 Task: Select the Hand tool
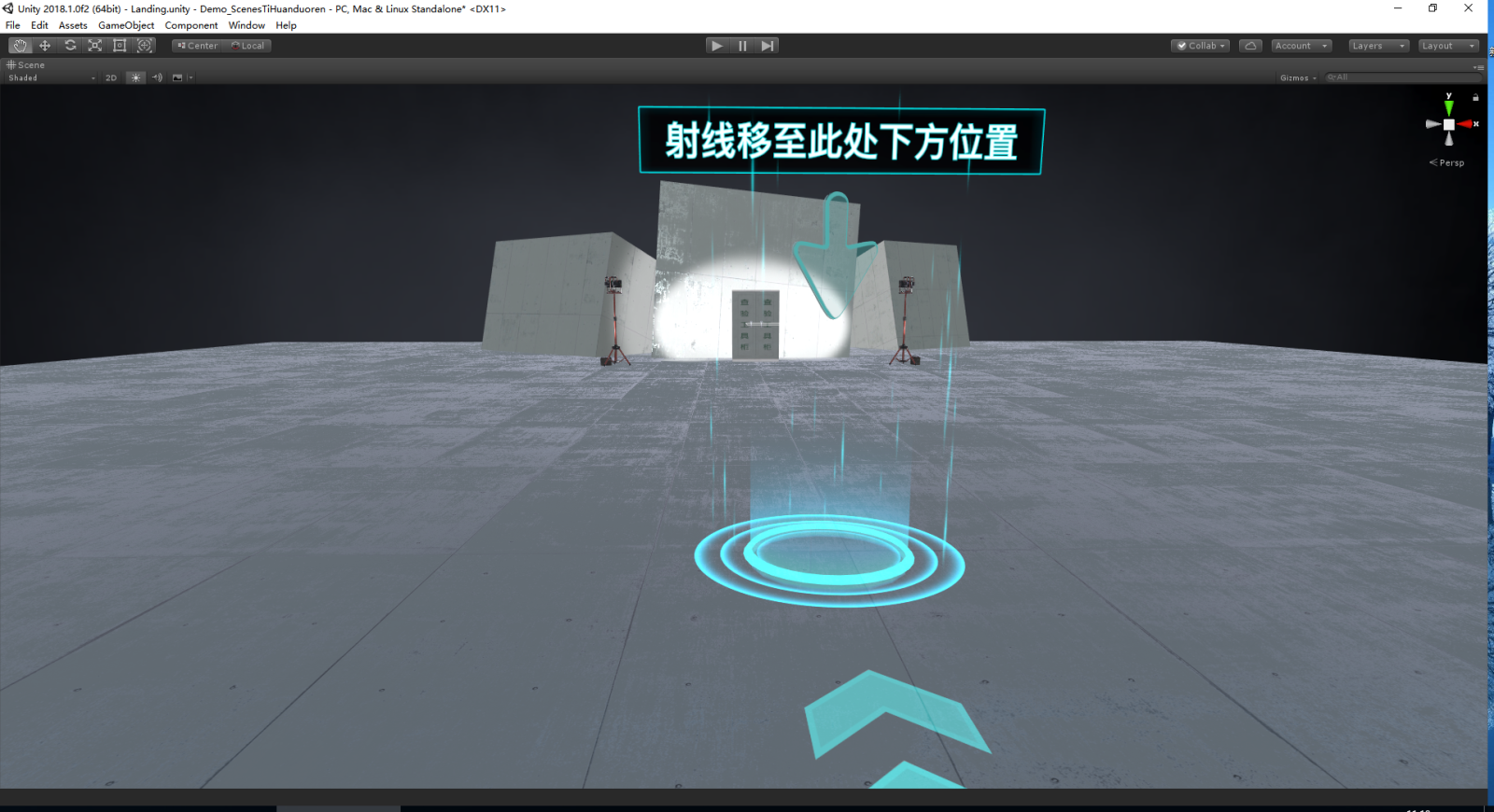tap(20, 46)
